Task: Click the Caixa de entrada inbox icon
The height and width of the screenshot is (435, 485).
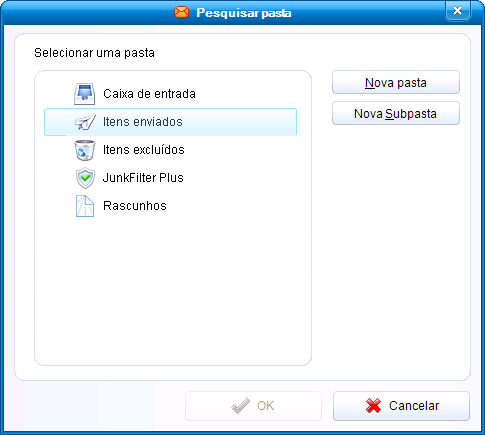Action: coord(85,94)
